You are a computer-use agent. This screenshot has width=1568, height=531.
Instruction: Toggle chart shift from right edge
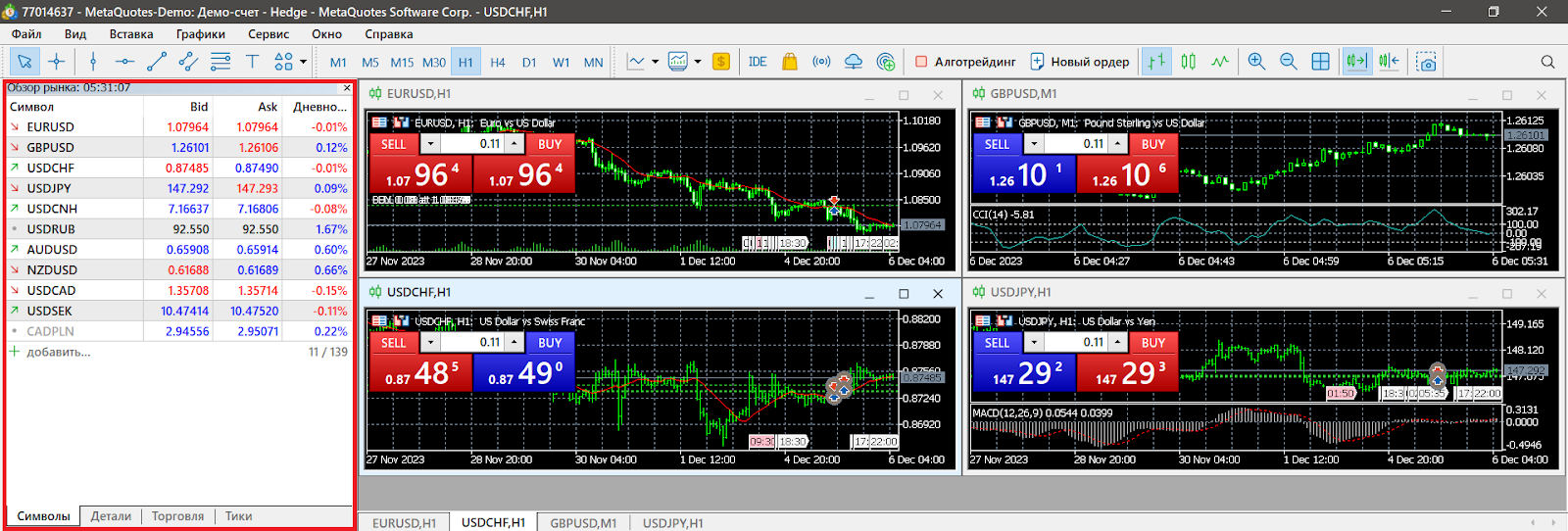tap(1389, 62)
